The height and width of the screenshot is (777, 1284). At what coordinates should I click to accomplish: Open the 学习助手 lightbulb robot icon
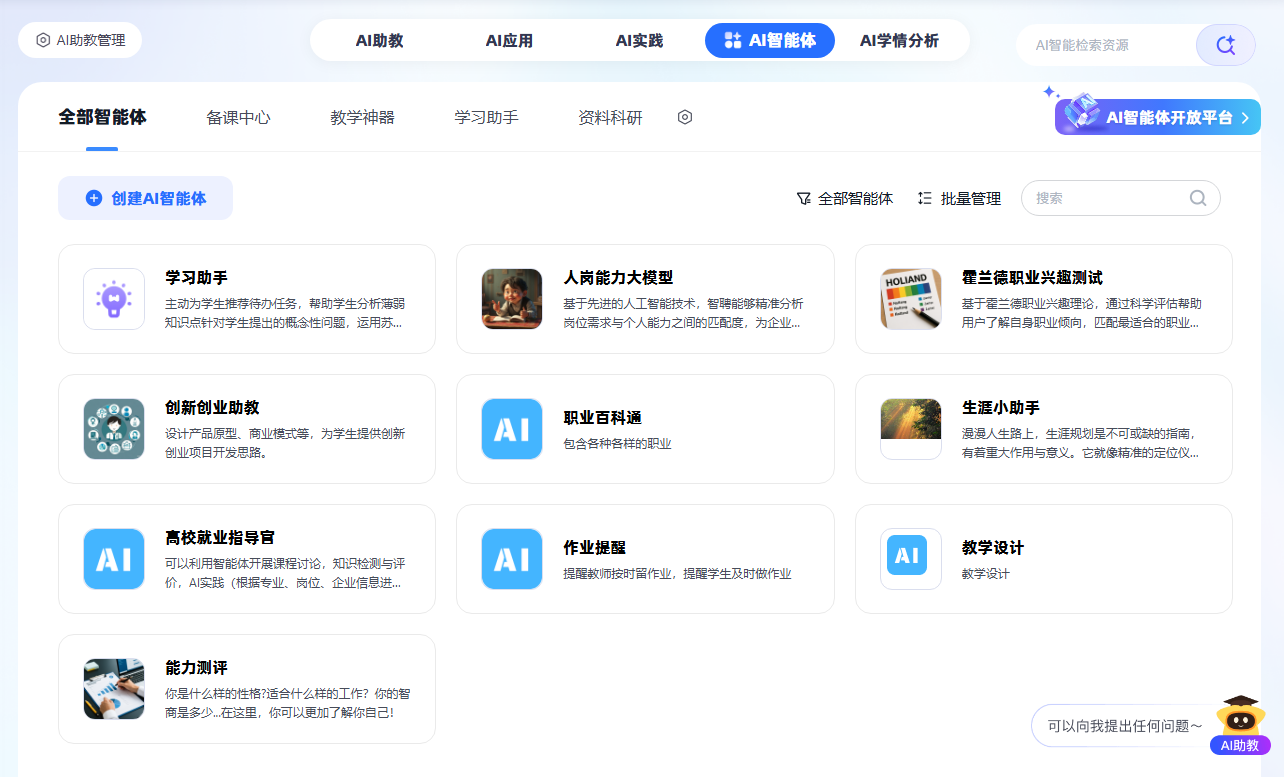click(x=114, y=299)
